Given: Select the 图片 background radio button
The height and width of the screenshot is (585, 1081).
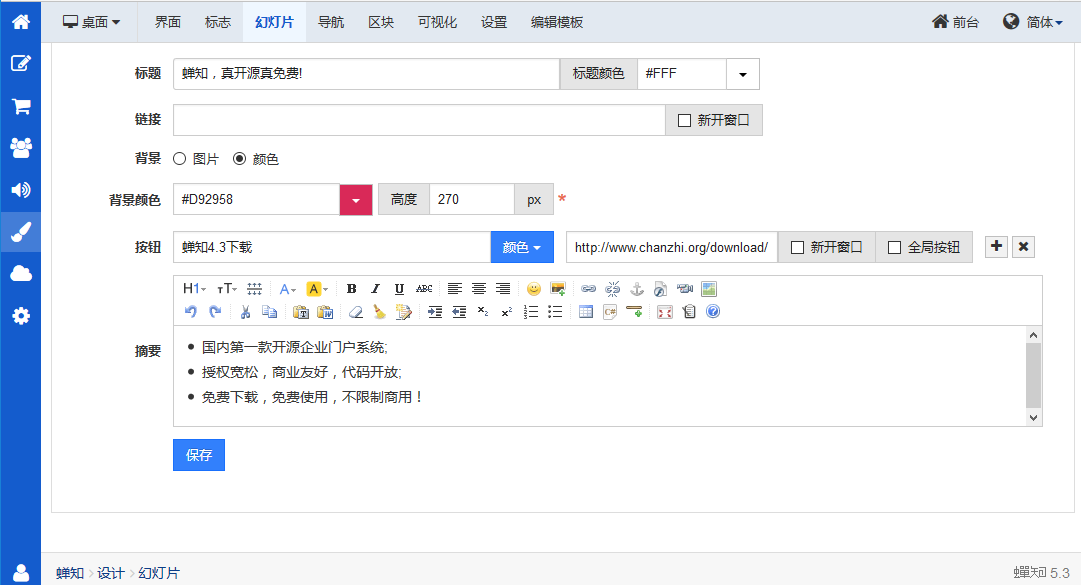Looking at the screenshot, I should pos(180,159).
